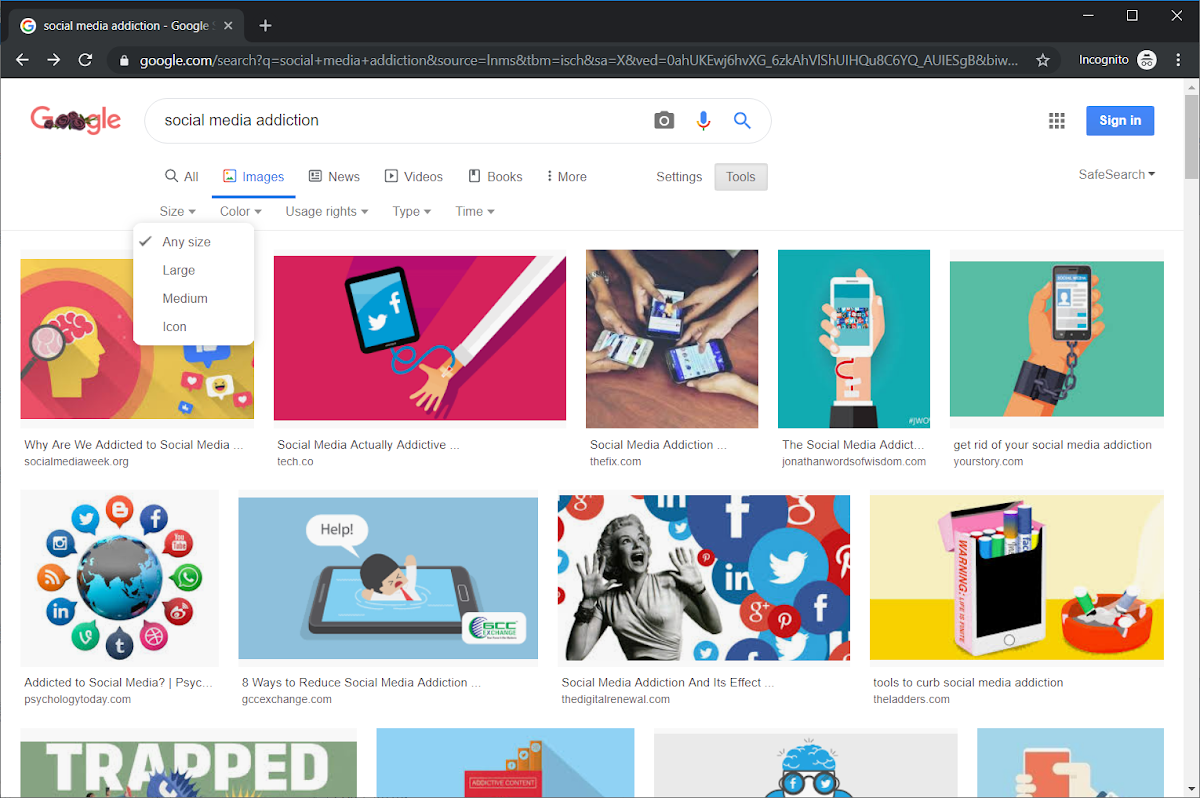The height and width of the screenshot is (798, 1200).
Task: Open the More search categories menu
Action: click(x=566, y=176)
